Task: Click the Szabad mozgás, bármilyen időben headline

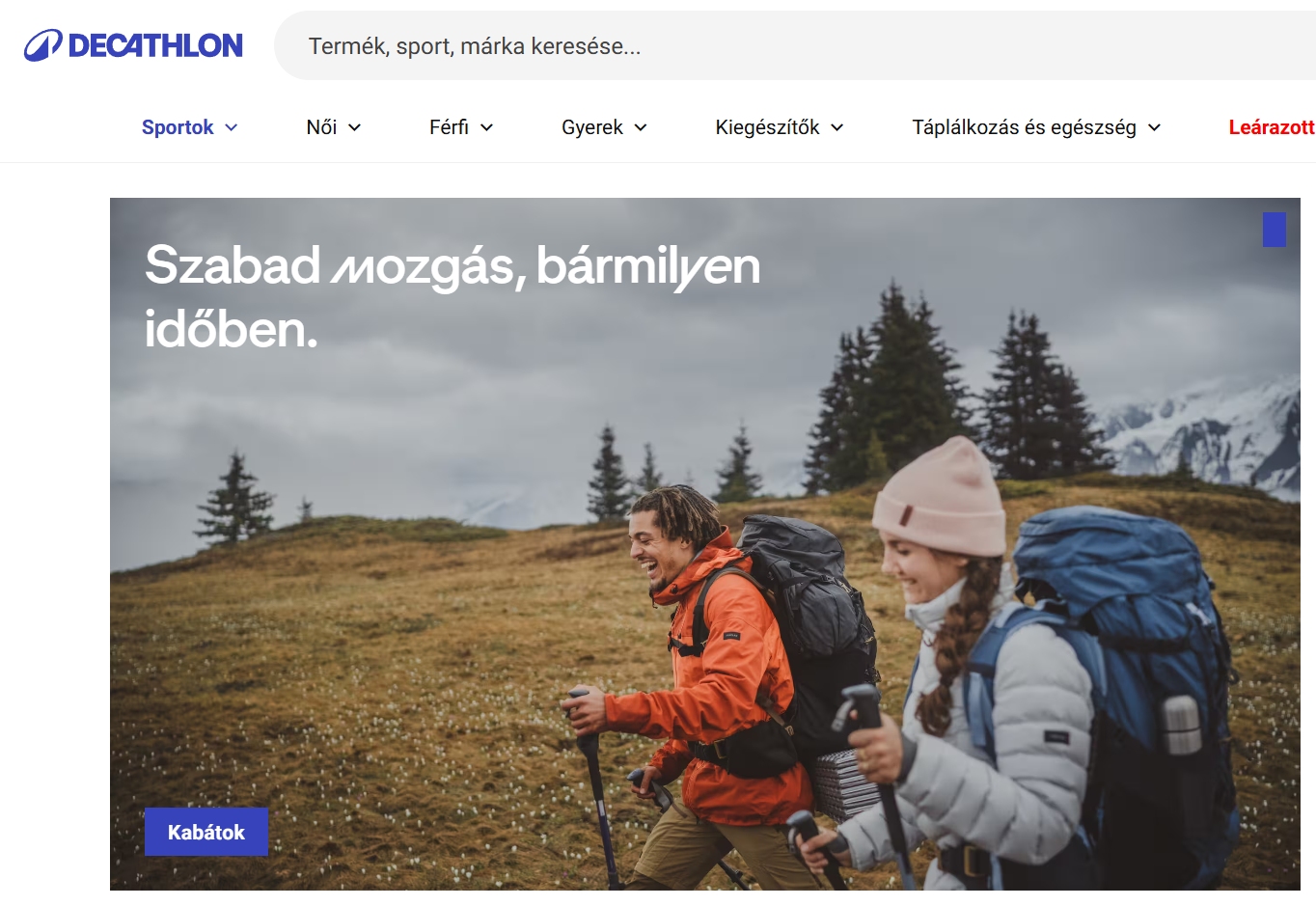Action: (452, 297)
